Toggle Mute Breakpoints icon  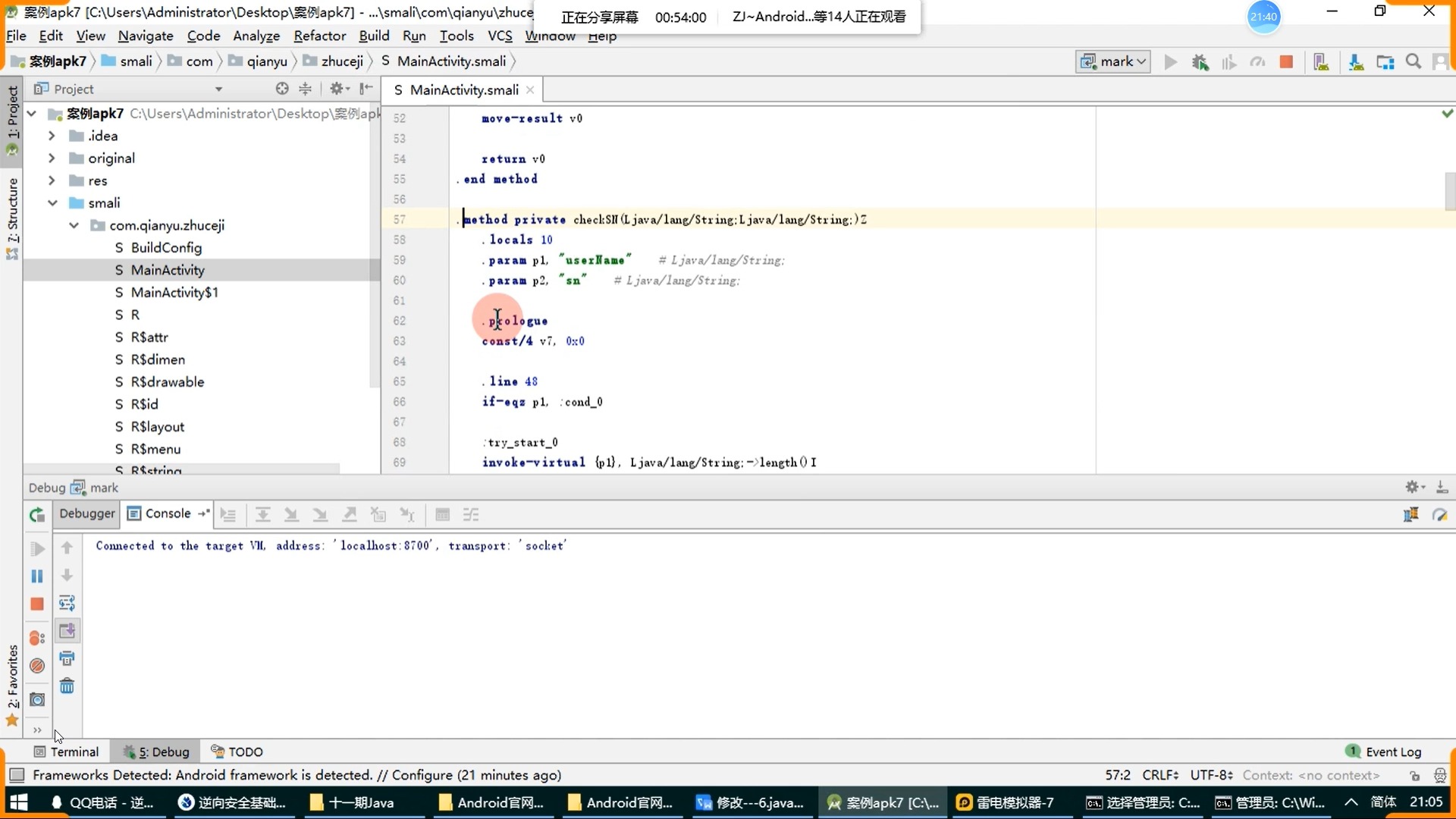(37, 666)
